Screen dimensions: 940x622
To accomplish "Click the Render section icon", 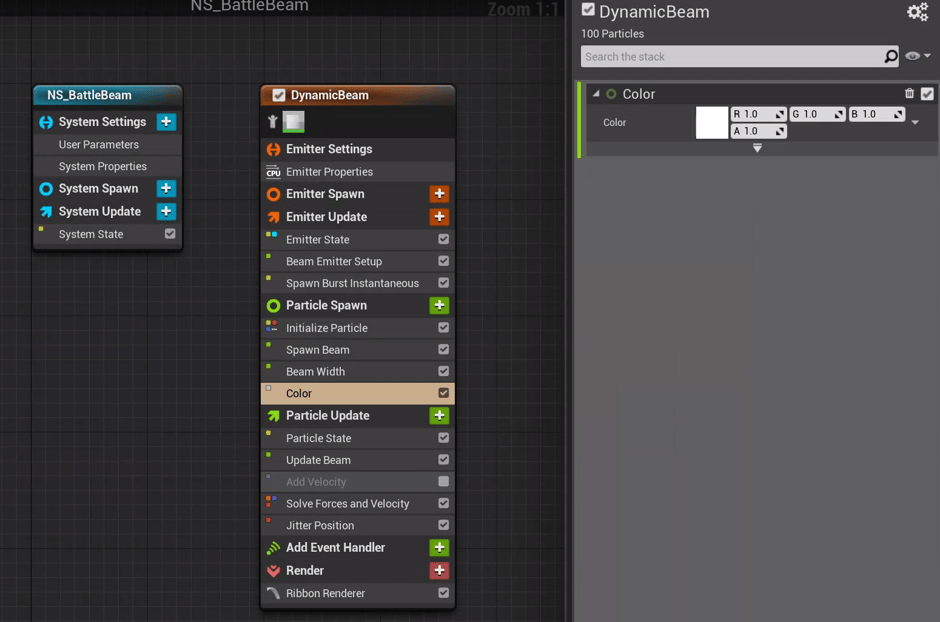I will (x=273, y=570).
